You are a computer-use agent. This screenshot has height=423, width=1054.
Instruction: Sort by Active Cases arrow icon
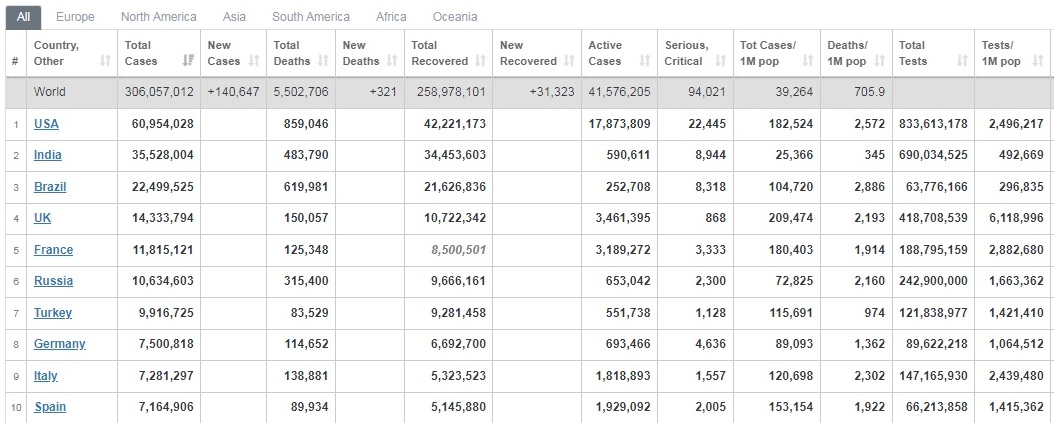pos(645,61)
